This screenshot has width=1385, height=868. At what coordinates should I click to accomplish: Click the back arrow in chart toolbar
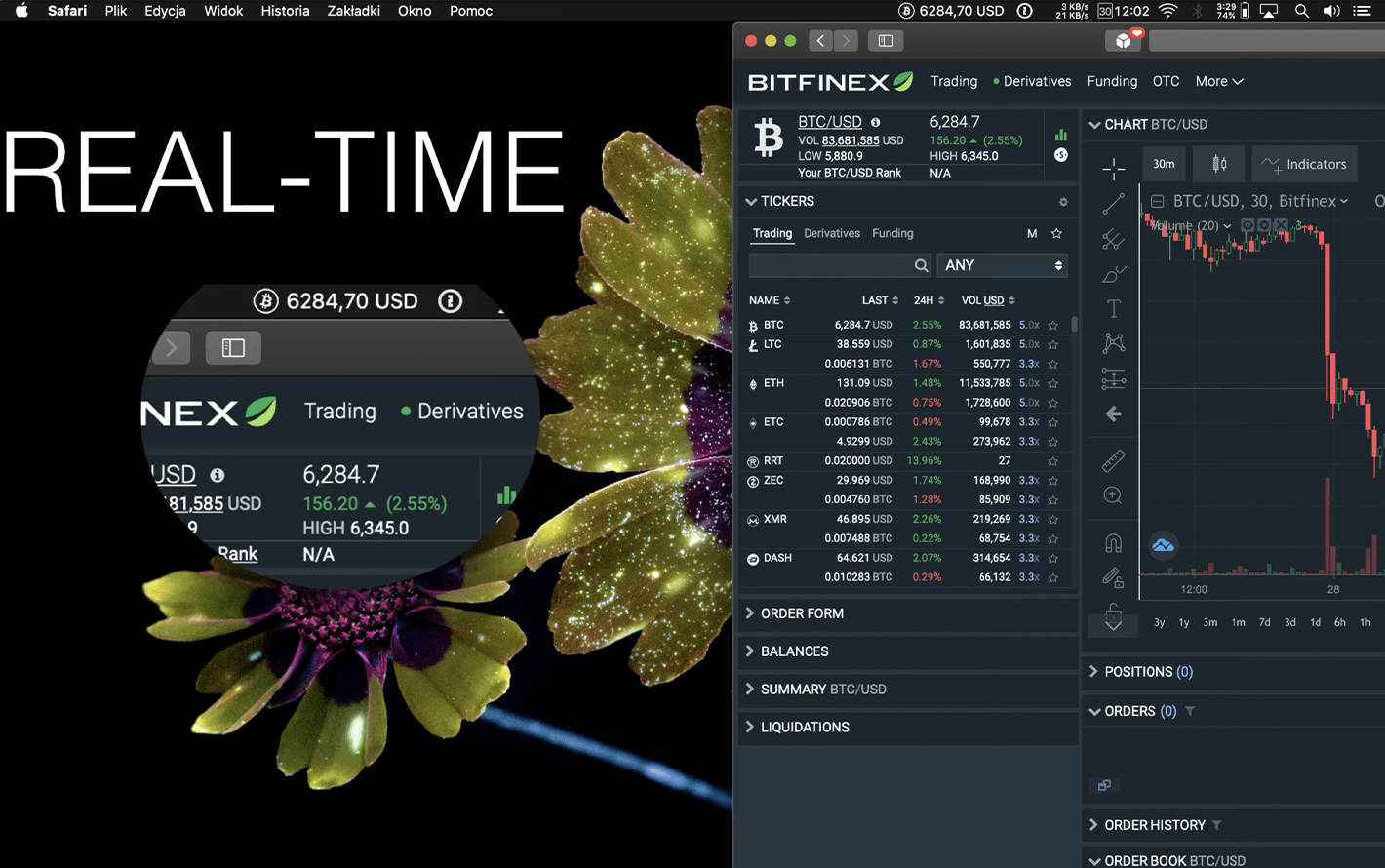coord(1113,414)
